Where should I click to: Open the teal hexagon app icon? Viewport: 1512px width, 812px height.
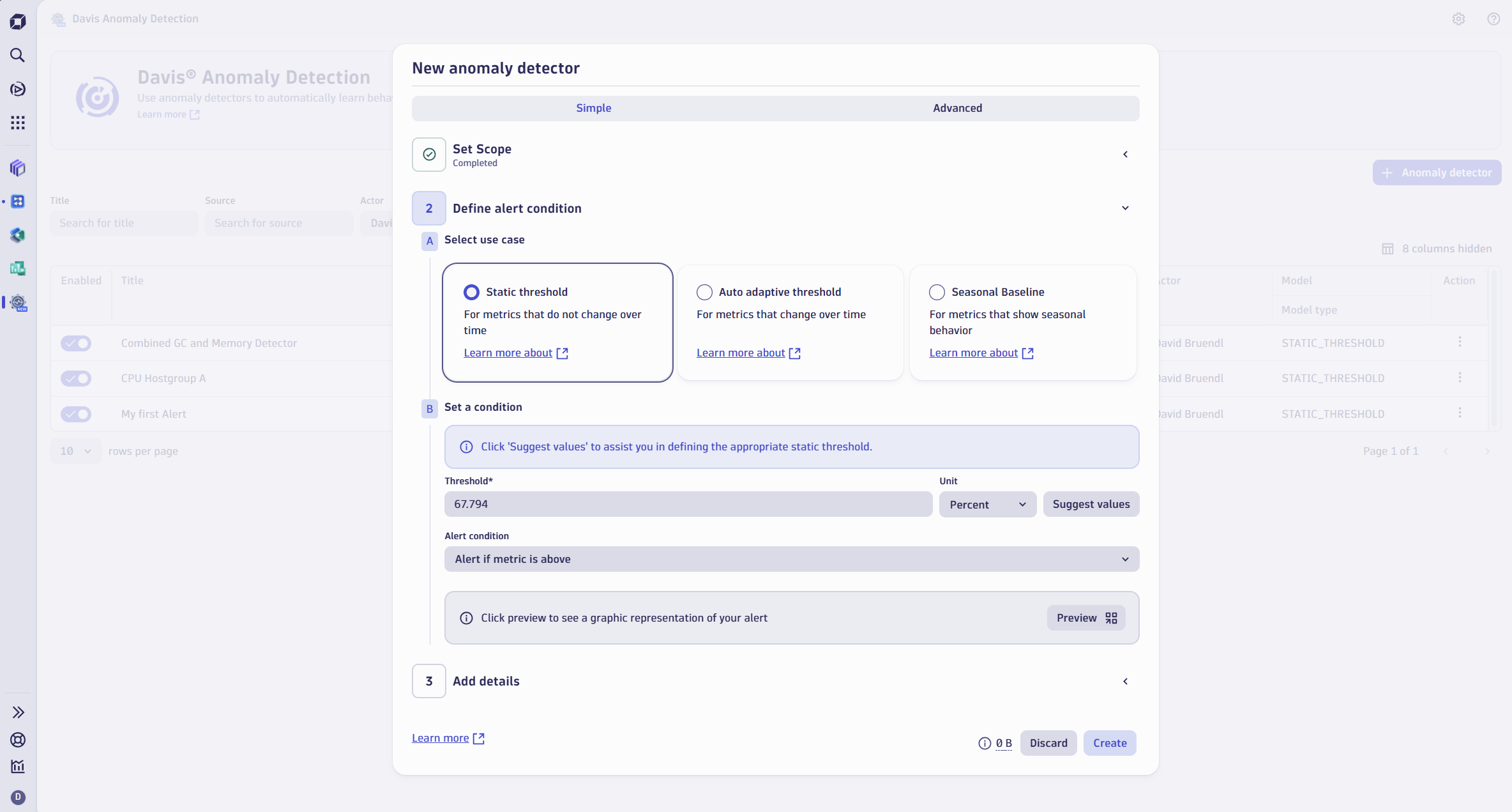pyautogui.click(x=18, y=235)
